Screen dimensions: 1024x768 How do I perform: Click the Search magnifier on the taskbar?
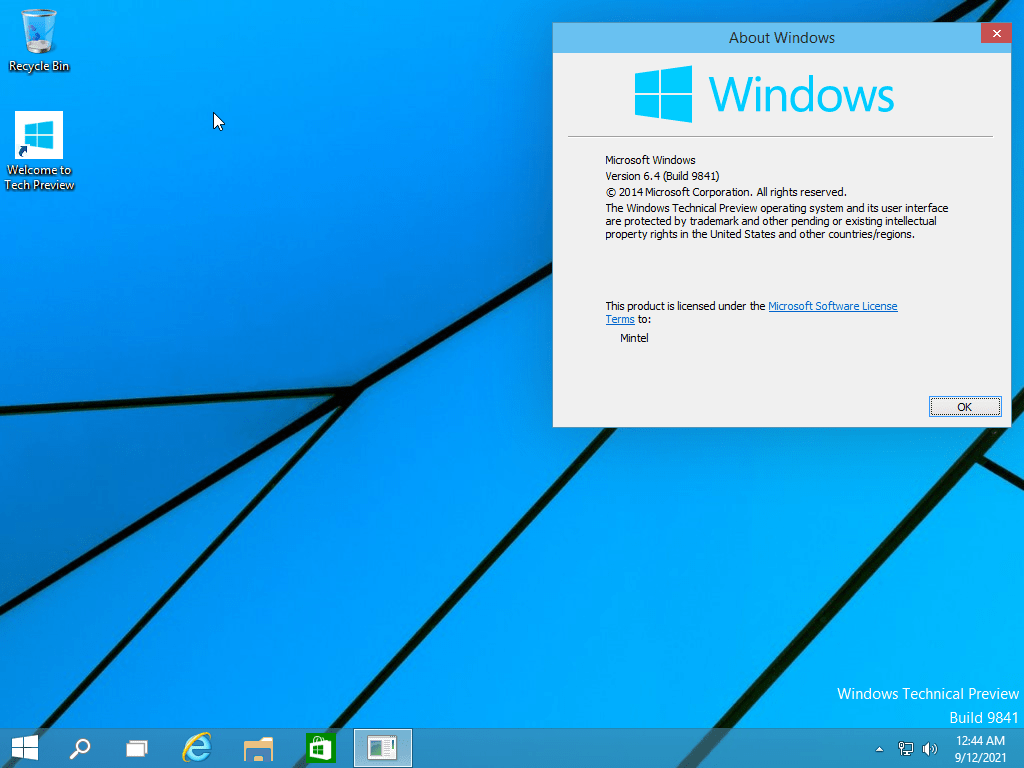pos(79,747)
